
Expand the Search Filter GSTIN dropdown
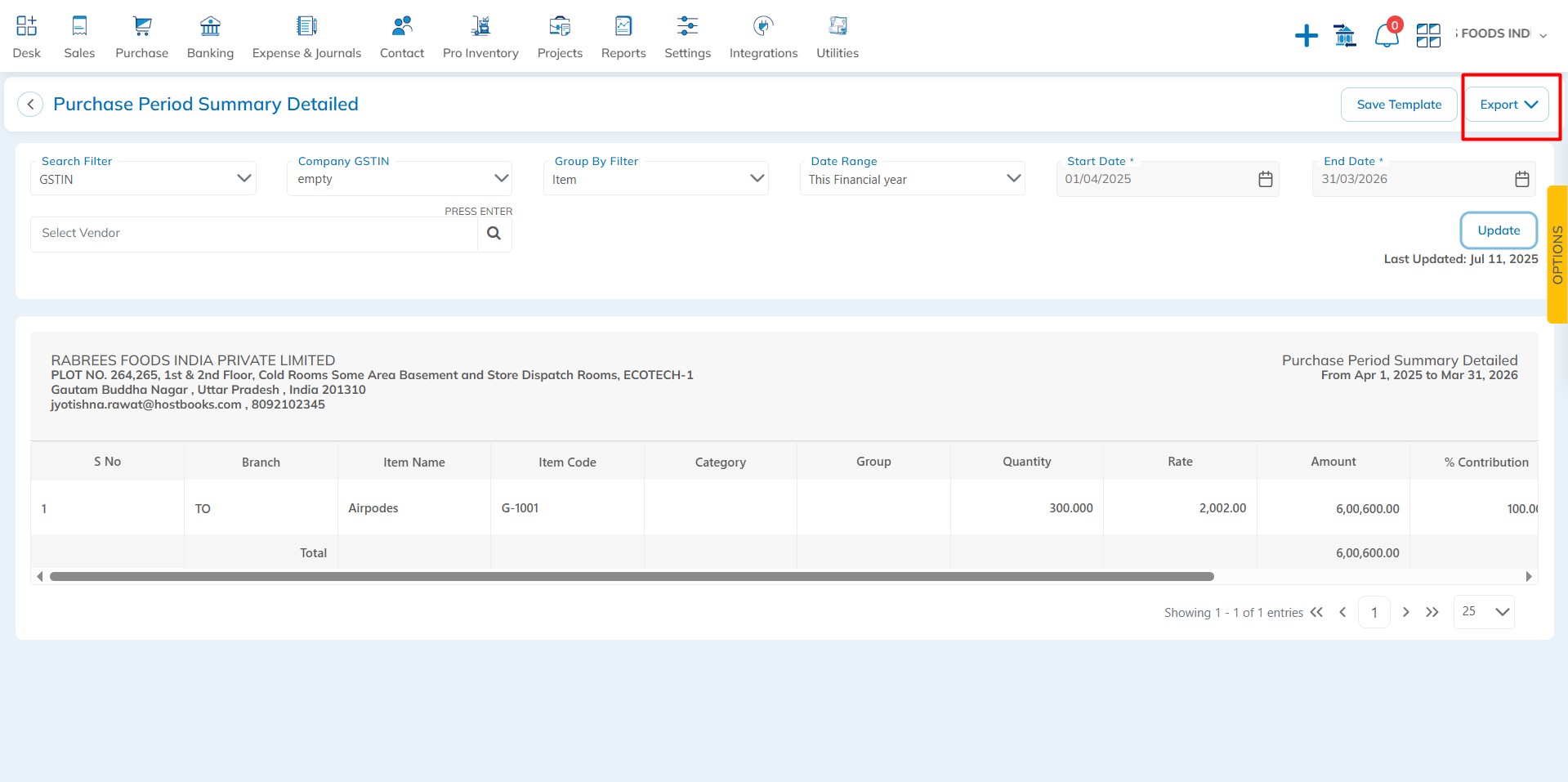pos(144,179)
